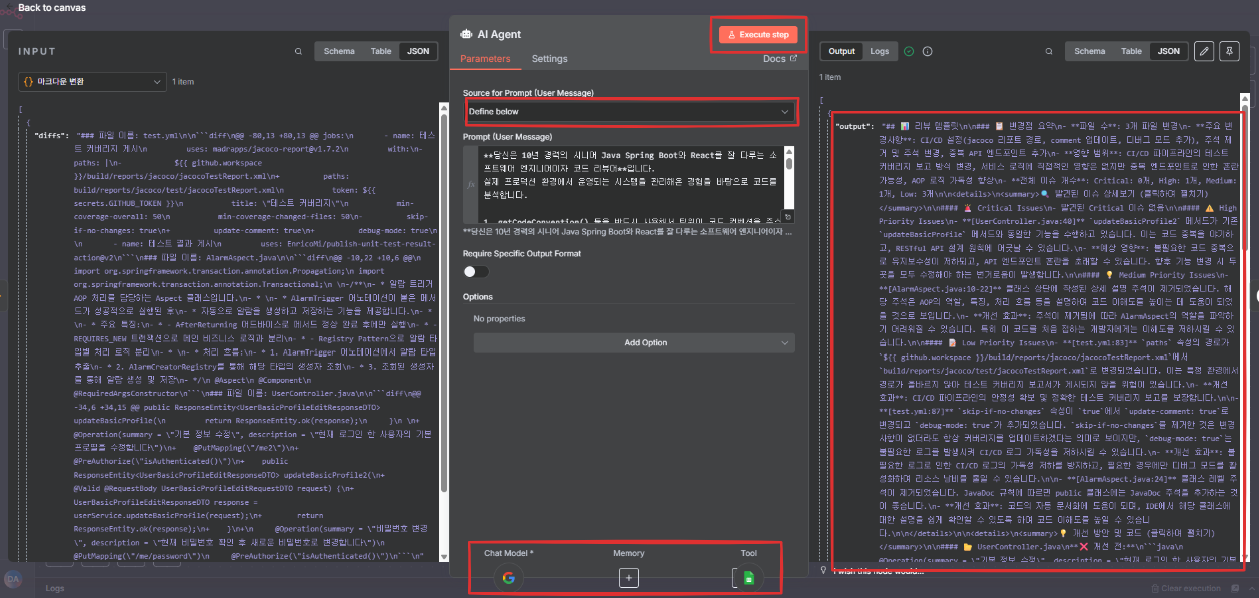Click I wish this node would... link
Screen dimensions: 1259x598
(880, 571)
